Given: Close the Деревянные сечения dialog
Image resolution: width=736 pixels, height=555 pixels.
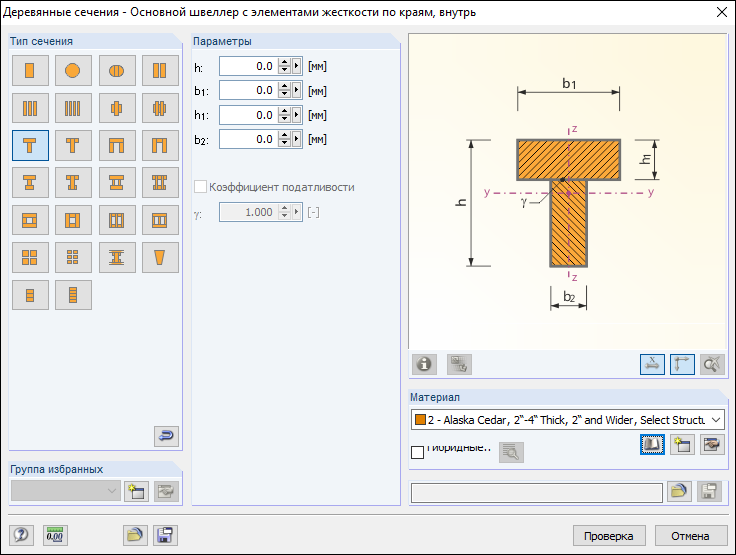Looking at the screenshot, I should click(722, 12).
